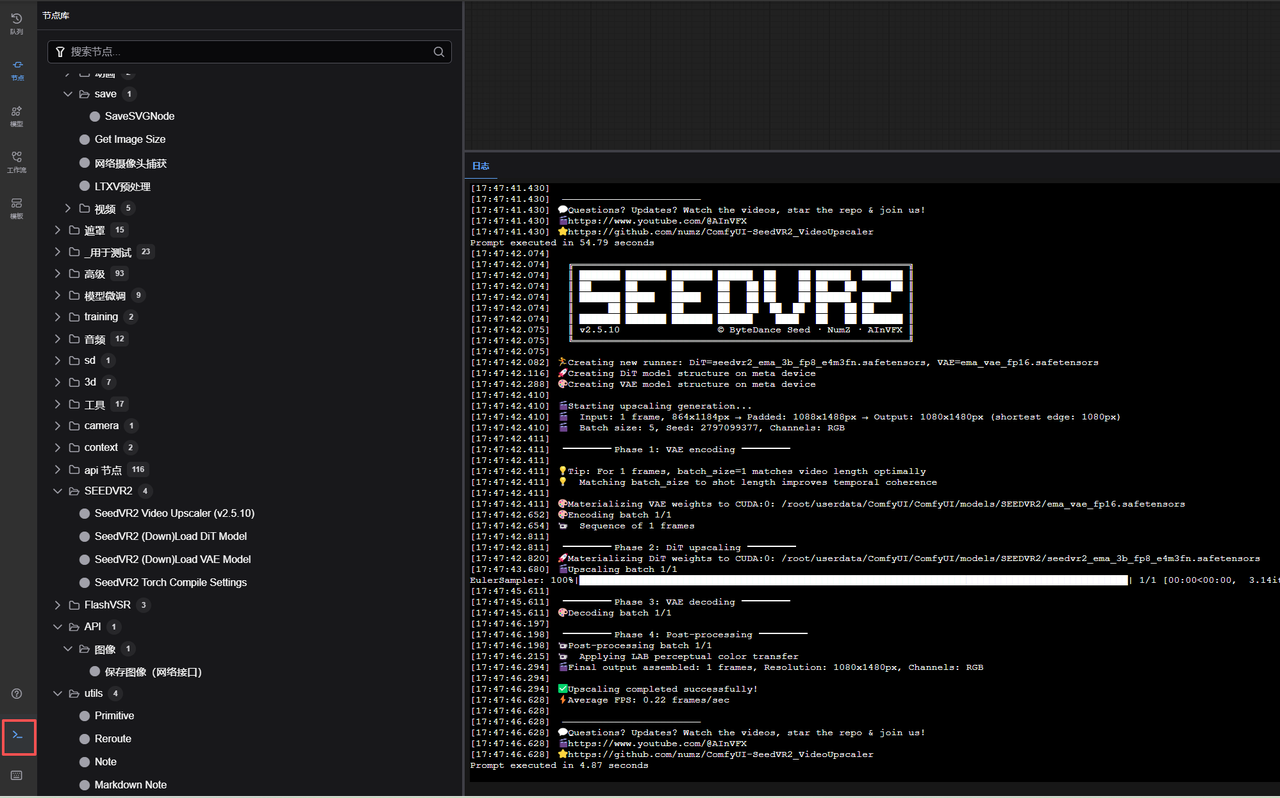Open the keyboard shortcuts icon in sidebar
This screenshot has width=1280, height=798.
17,775
